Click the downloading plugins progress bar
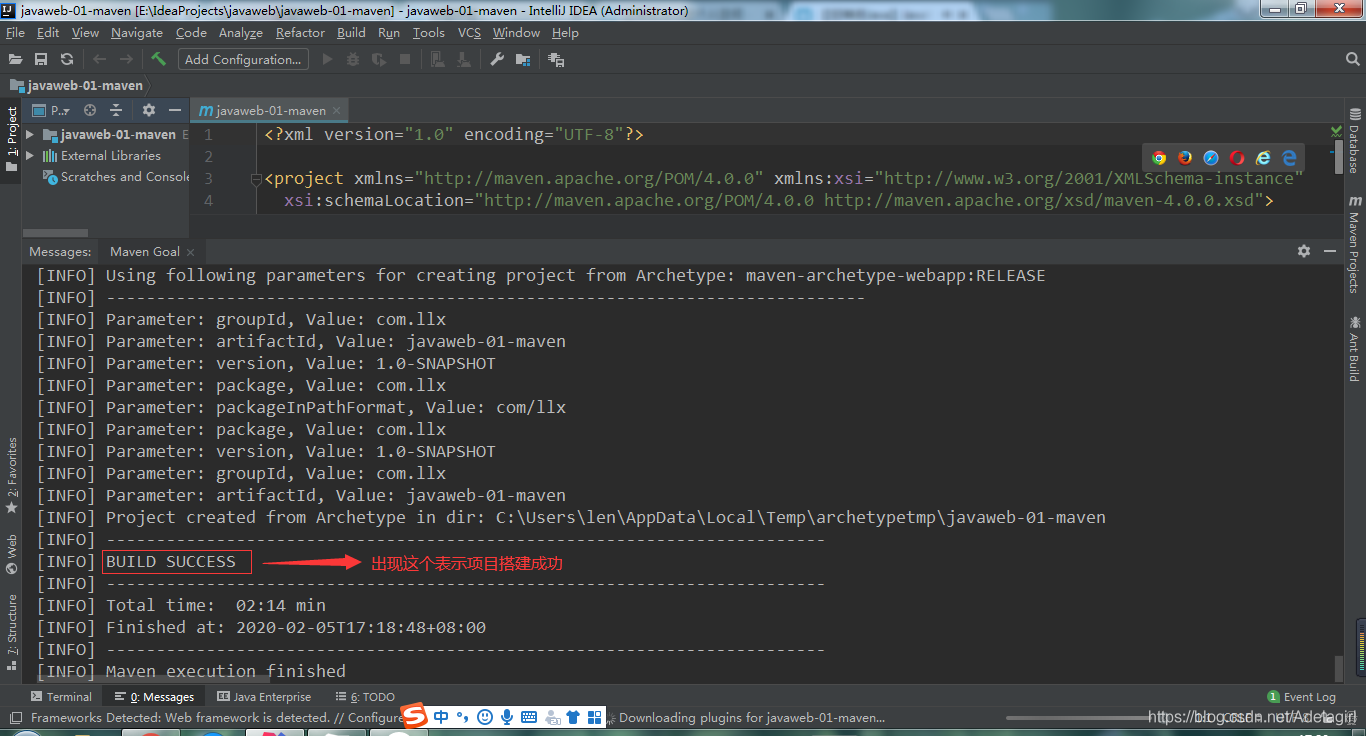The width and height of the screenshot is (1366, 736). click(1078, 717)
